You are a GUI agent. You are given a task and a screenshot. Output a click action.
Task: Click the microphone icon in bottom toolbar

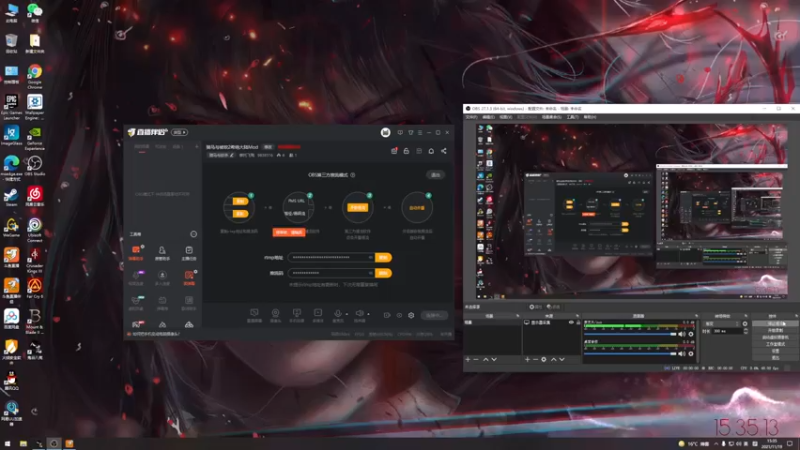click(337, 313)
